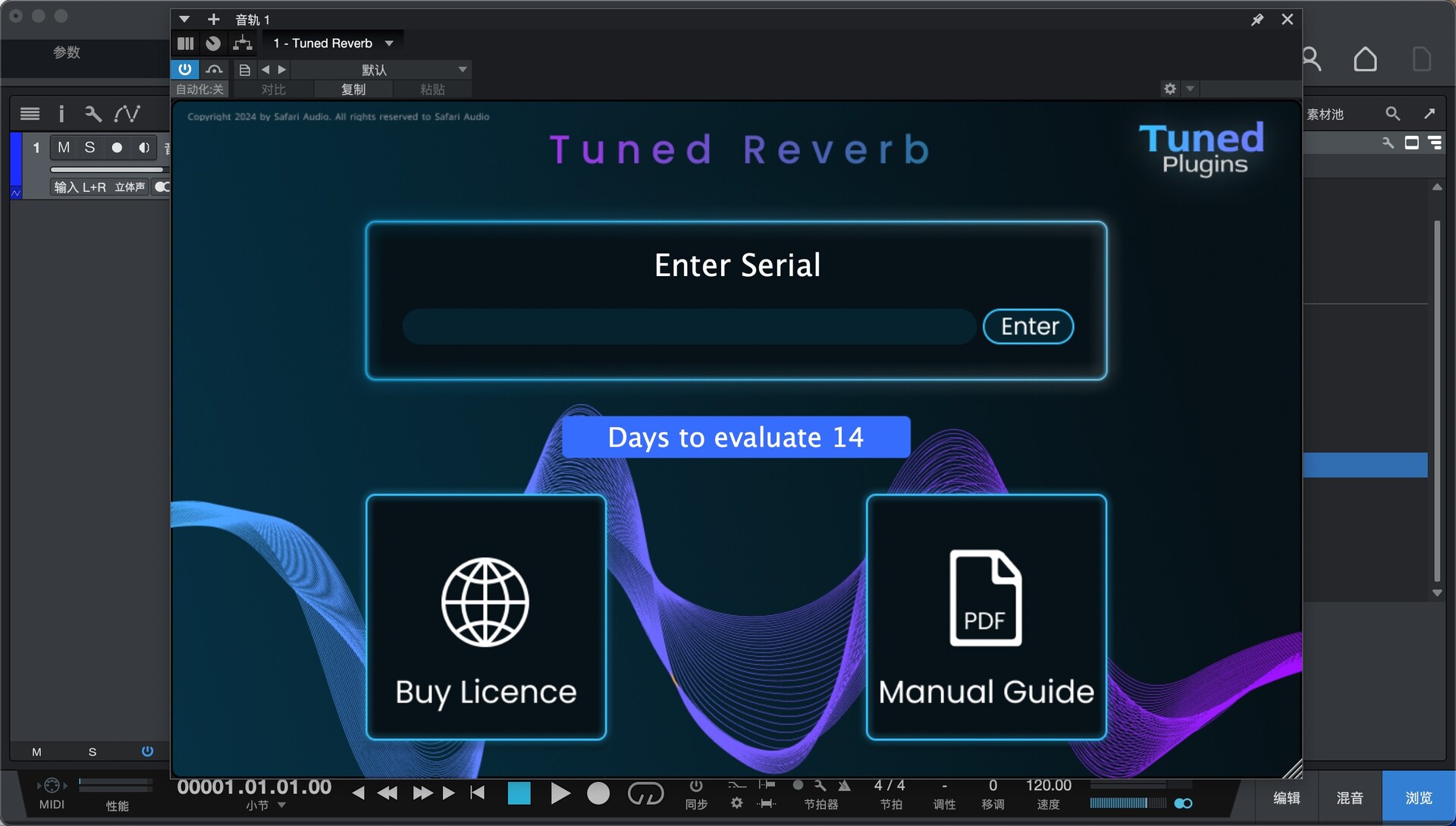Click the rewind double-arrow transport button

[388, 793]
